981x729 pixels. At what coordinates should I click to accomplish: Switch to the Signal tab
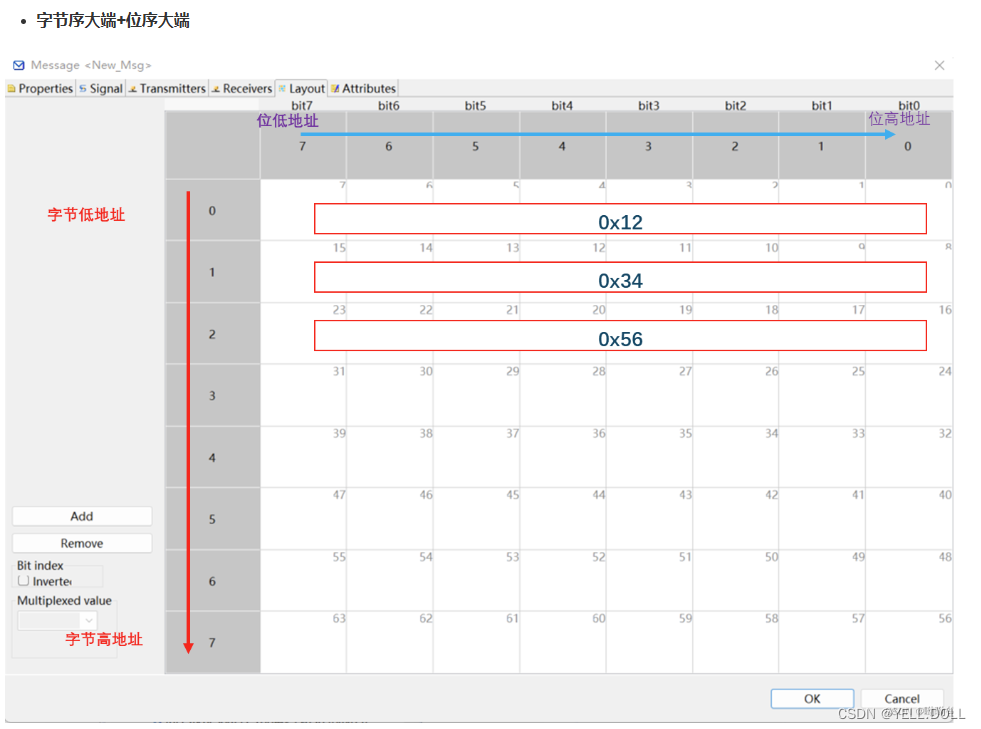point(100,88)
